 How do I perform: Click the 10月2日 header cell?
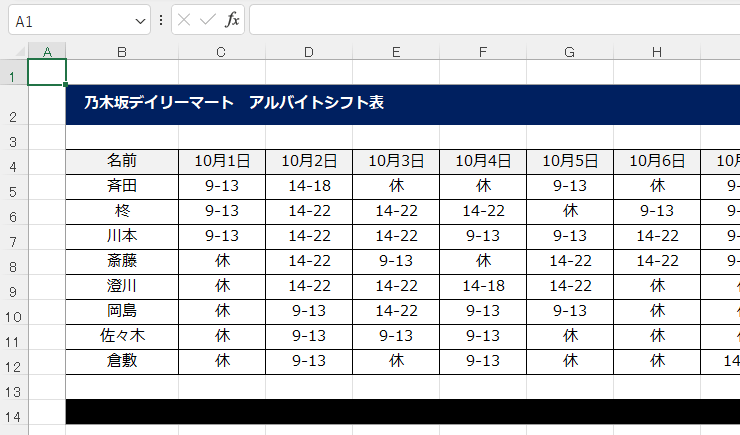[x=309, y=162]
